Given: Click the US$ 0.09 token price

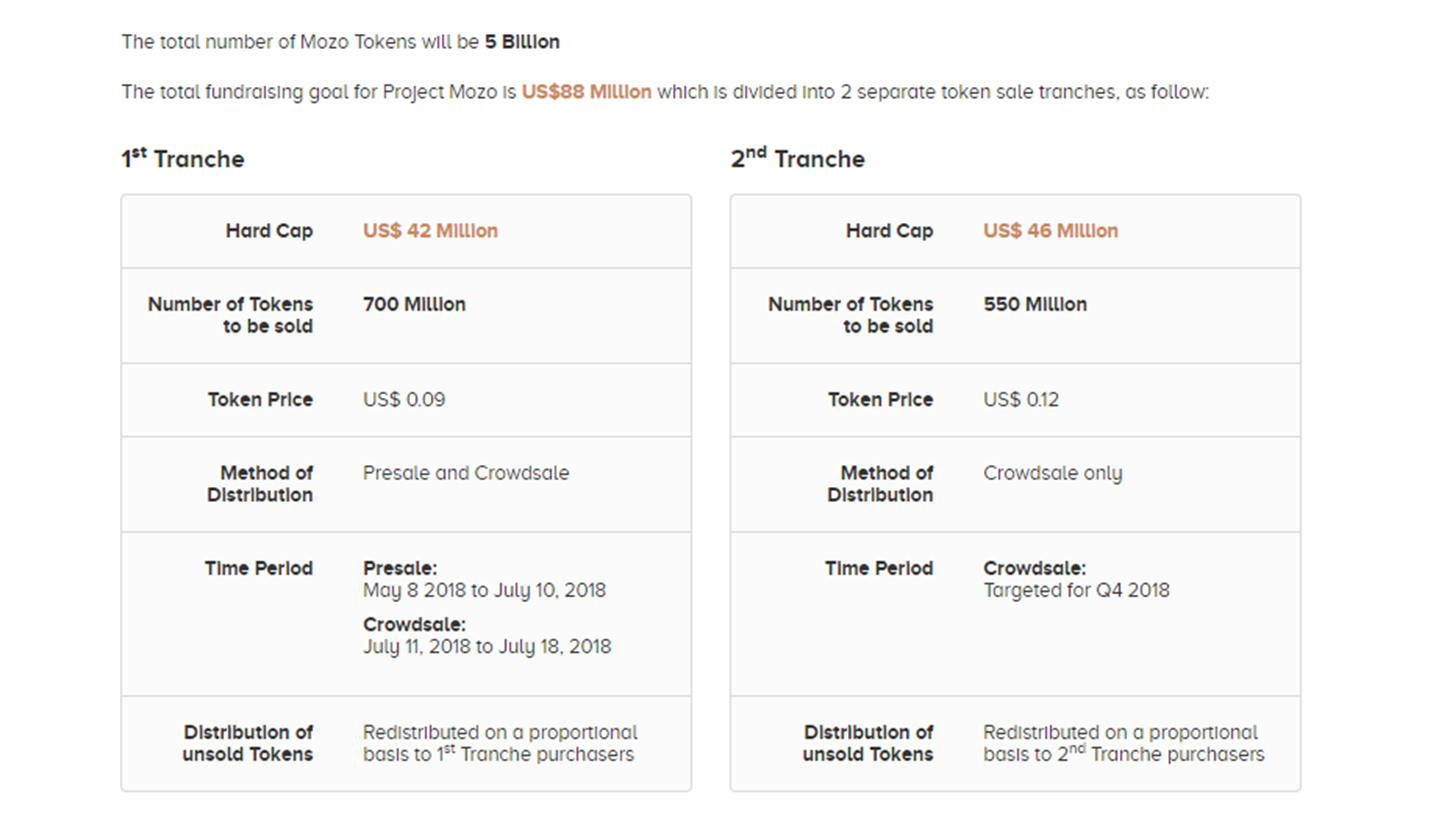Looking at the screenshot, I should (404, 400).
